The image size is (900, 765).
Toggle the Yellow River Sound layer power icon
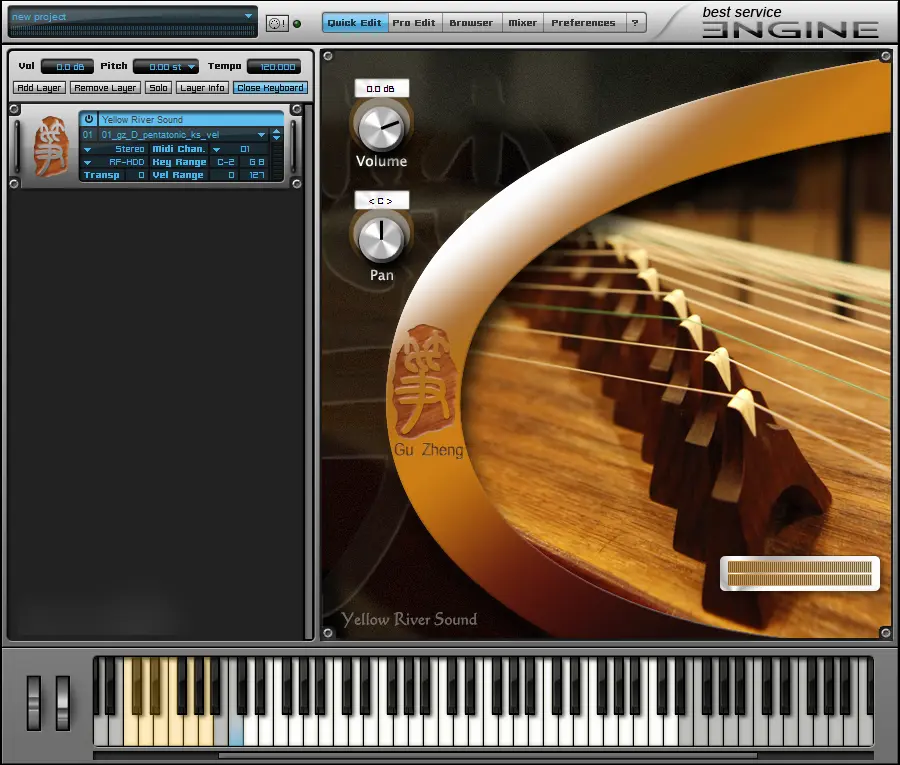88,119
